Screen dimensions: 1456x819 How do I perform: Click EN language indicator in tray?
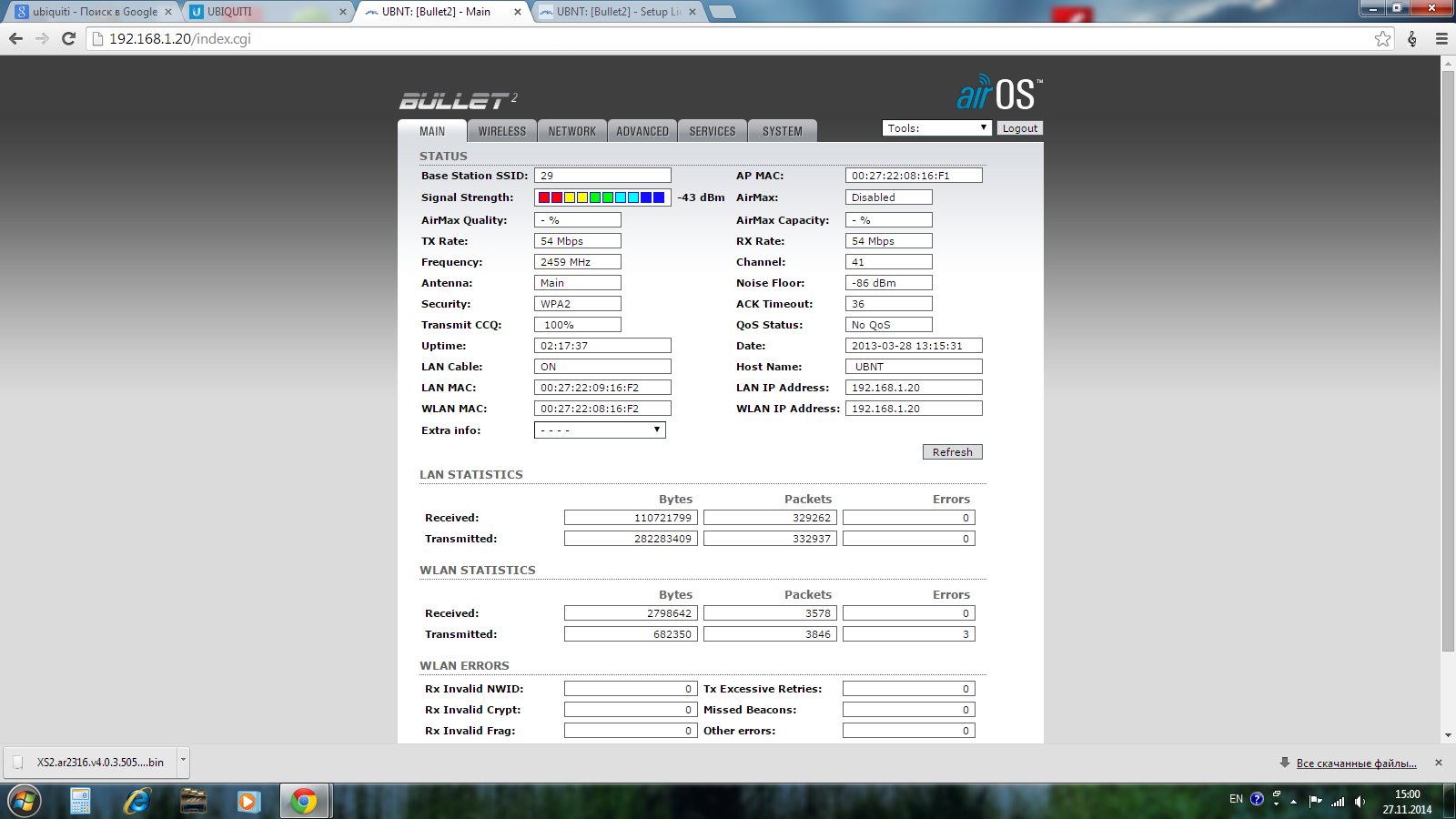1236,799
